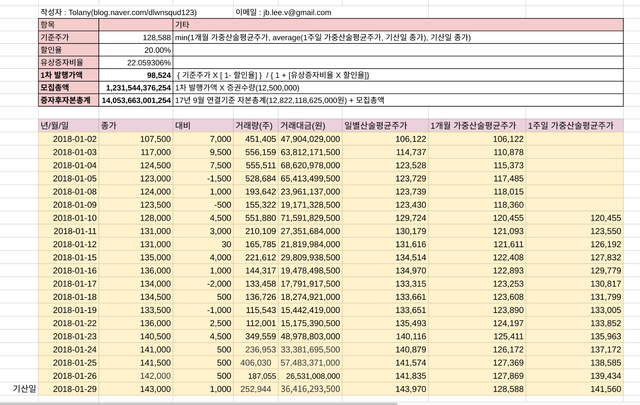Click the date cell 2018-01-29
The width and height of the screenshot is (640, 405).
click(69, 389)
